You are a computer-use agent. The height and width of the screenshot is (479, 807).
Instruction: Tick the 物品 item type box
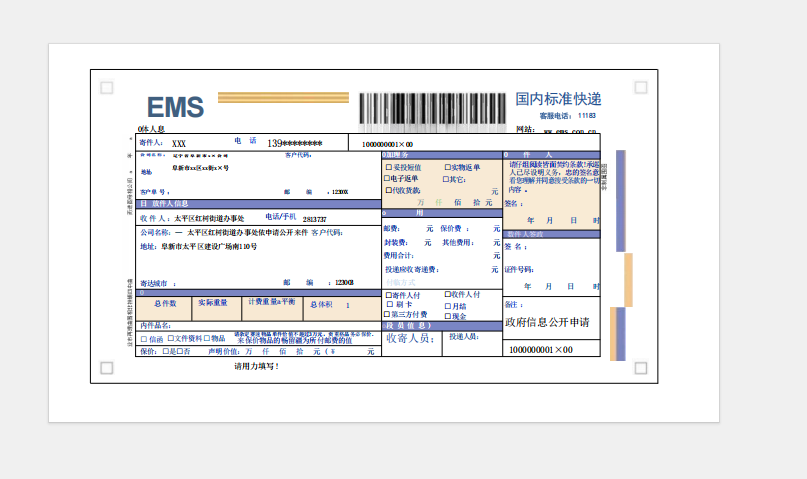coord(207,338)
